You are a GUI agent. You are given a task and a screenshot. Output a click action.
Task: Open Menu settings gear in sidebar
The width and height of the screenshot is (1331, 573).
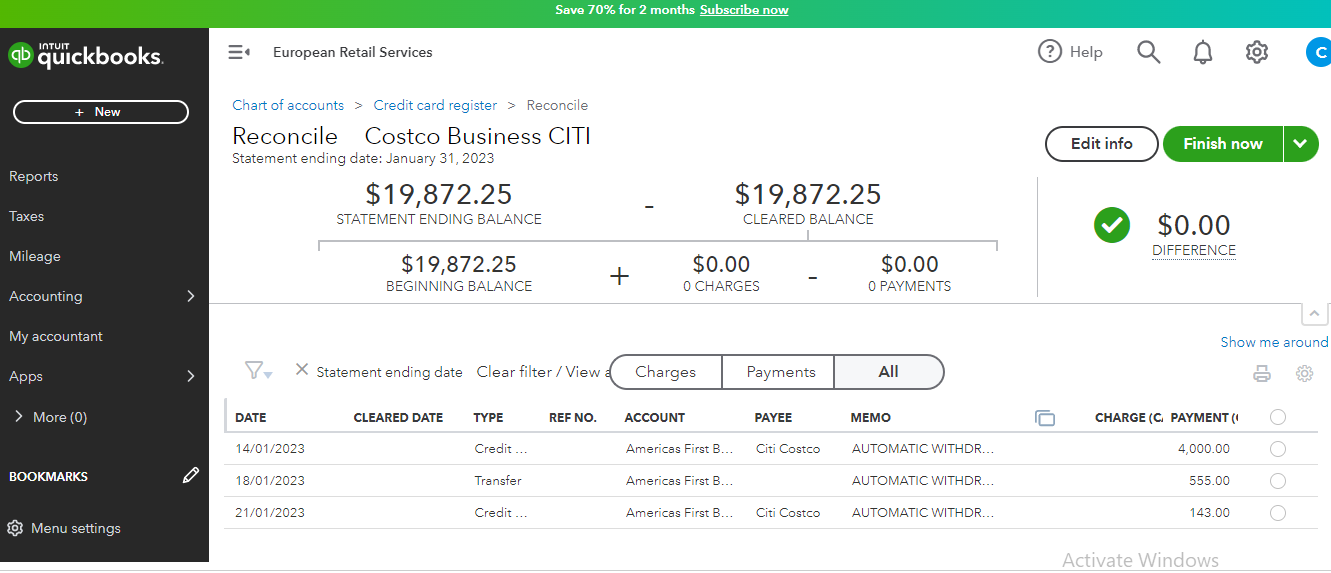[15, 528]
